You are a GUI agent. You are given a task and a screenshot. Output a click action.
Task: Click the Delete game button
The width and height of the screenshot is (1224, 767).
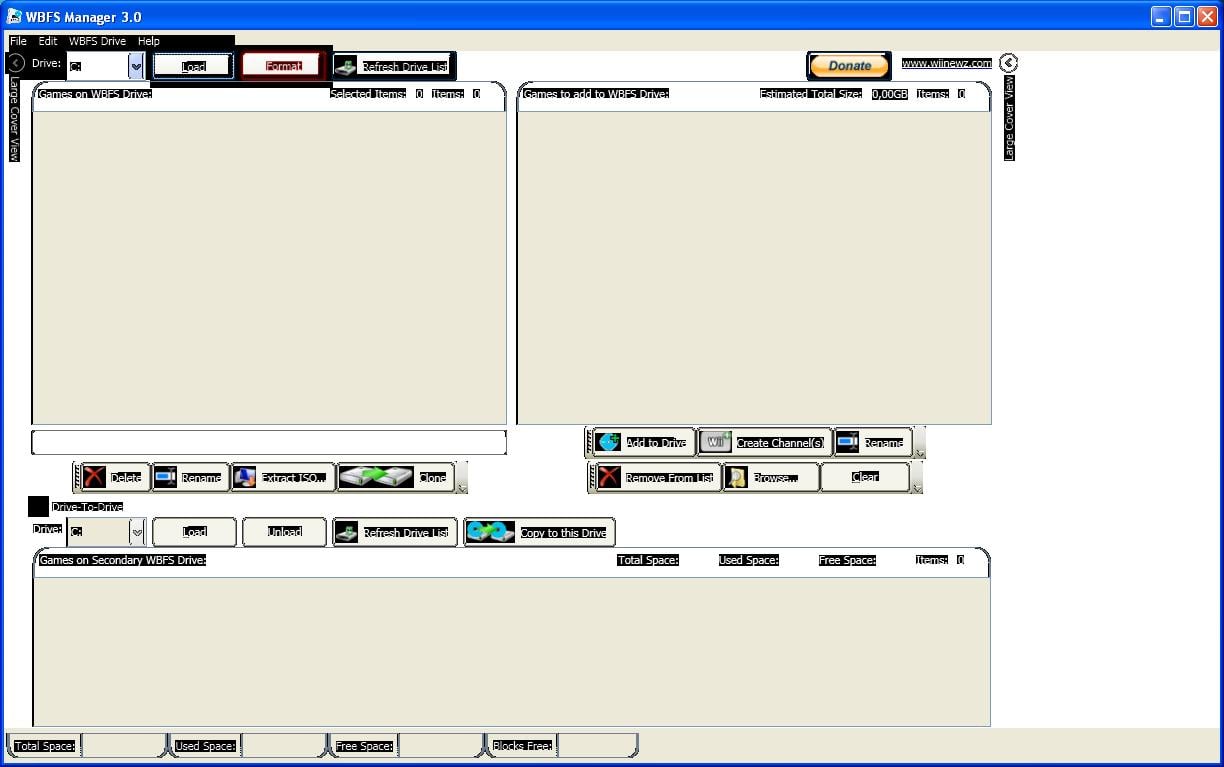point(116,477)
